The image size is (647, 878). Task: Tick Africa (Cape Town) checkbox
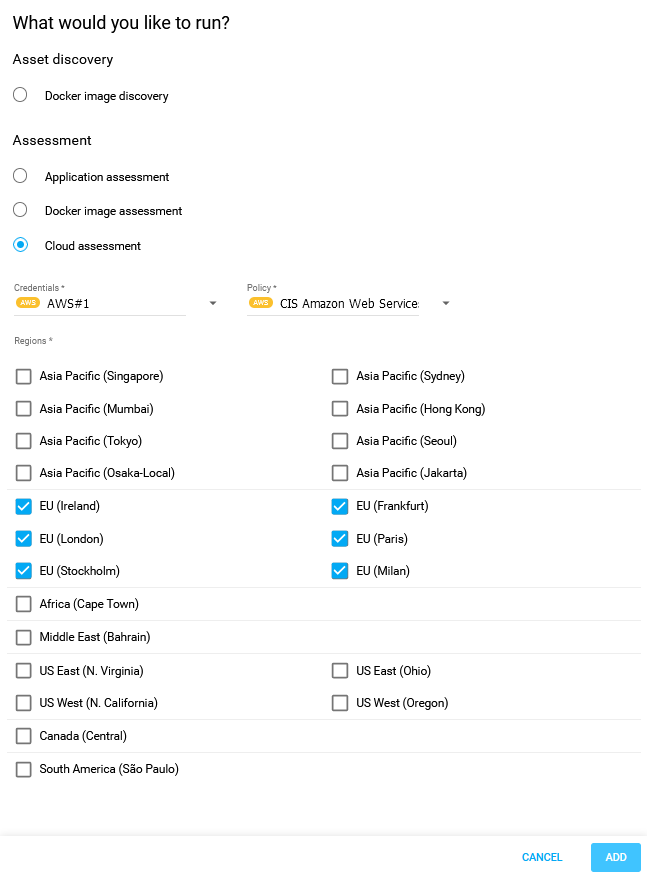tap(24, 604)
